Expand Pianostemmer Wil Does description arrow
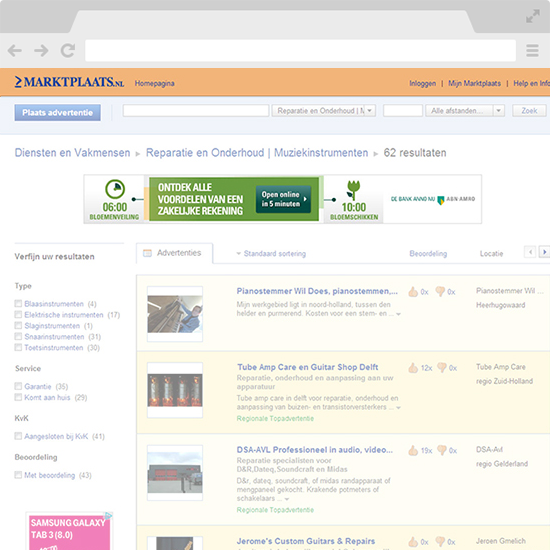The width and height of the screenshot is (550, 550). point(398,314)
